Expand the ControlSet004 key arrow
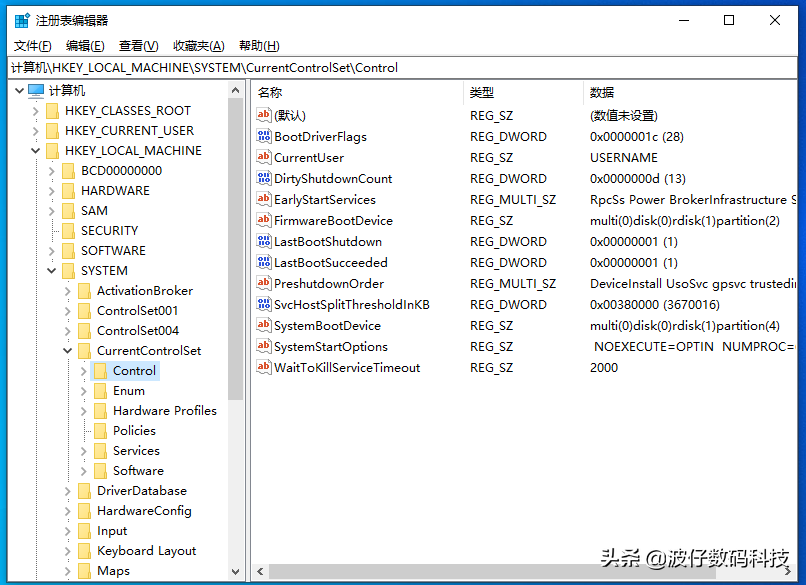806x585 pixels. pos(67,331)
